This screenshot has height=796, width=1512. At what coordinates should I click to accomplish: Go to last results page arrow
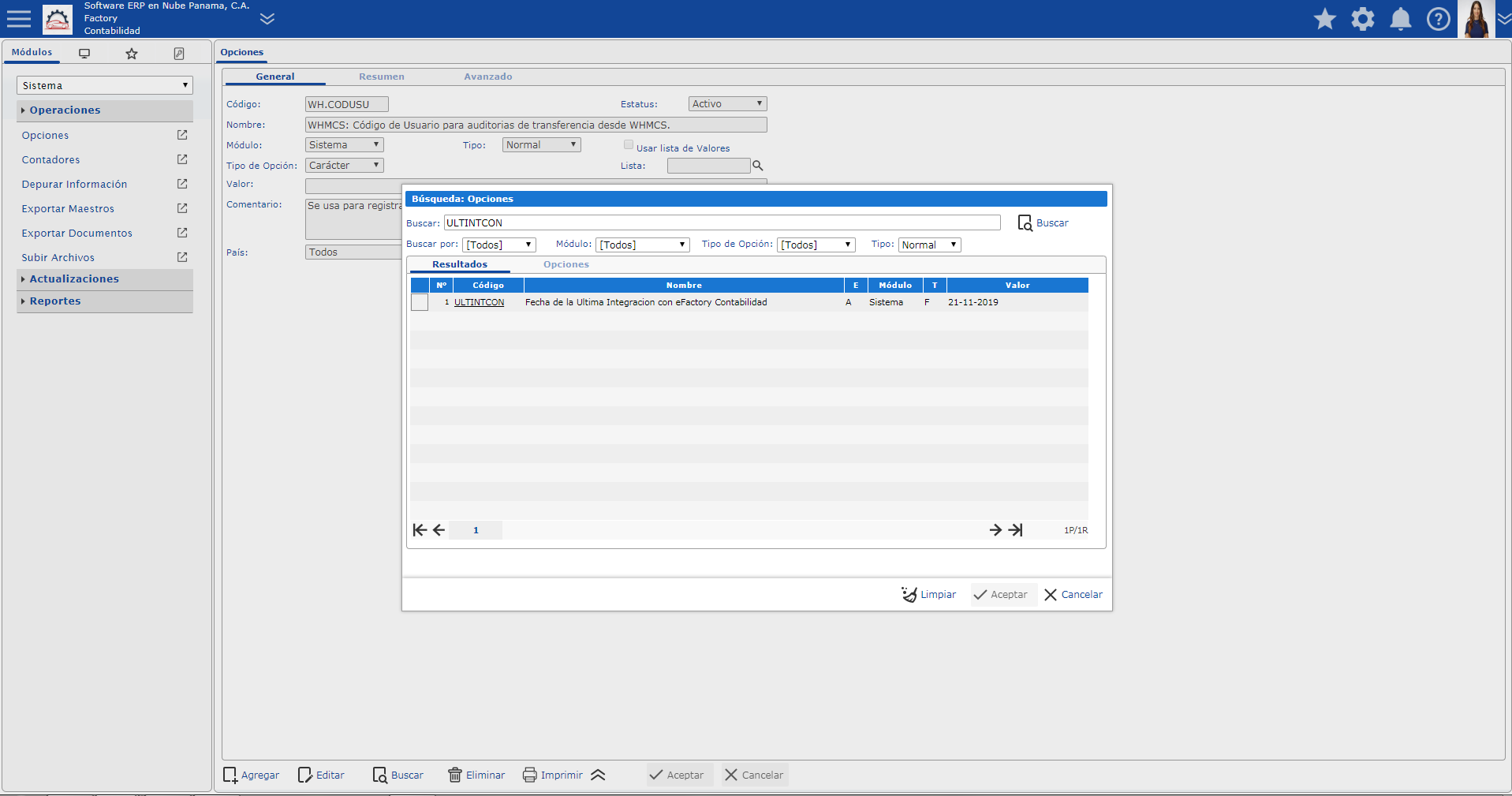[1016, 530]
